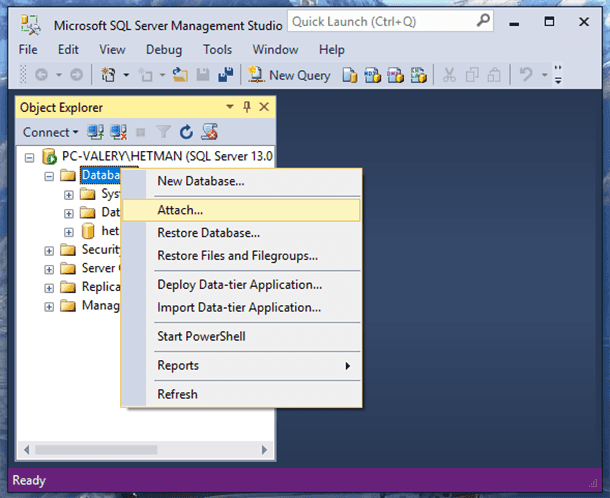610x498 pixels.
Task: Select the PC-VALERY\HETMAN server item
Action: click(x=167, y=156)
